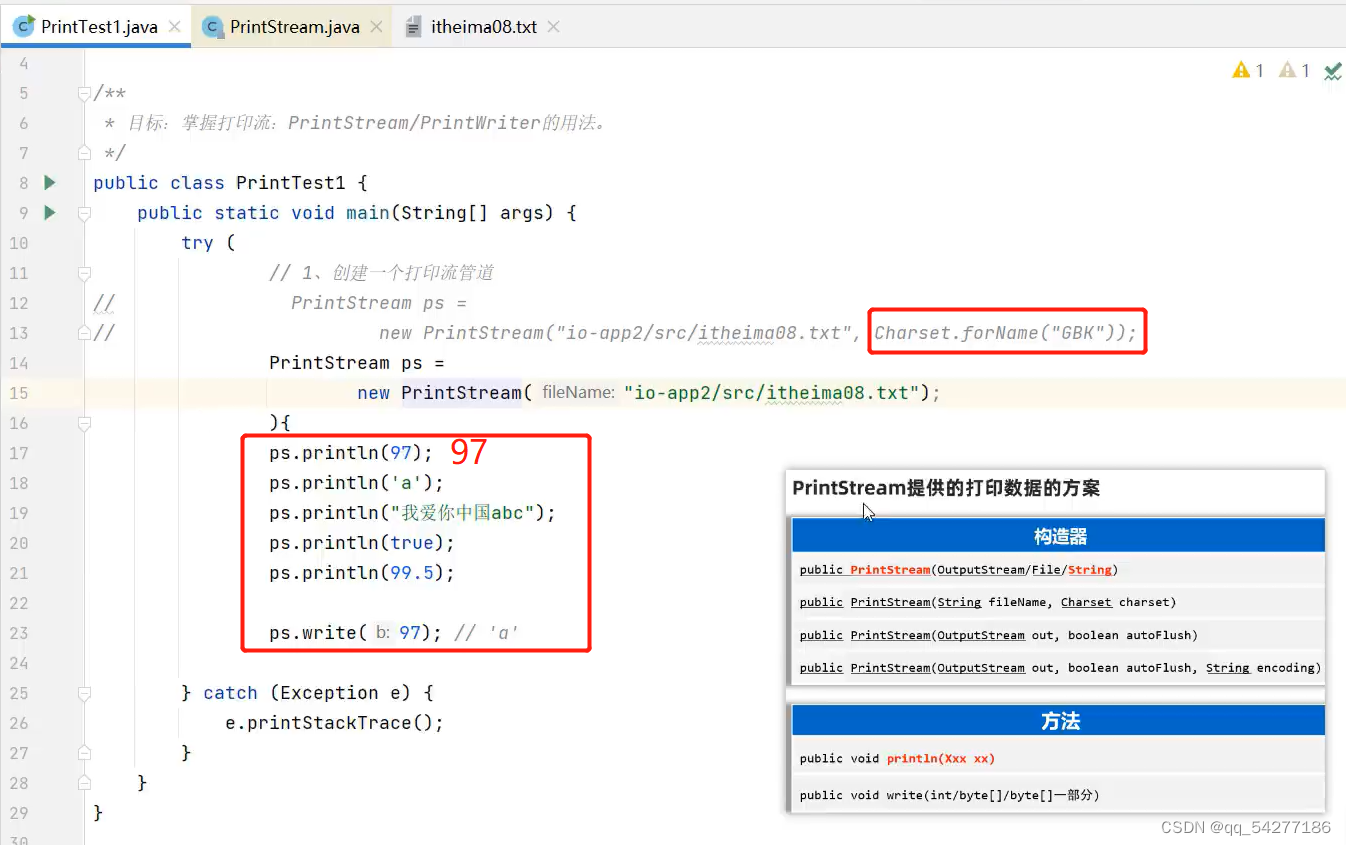Collapse the catch block at line 25
The height and width of the screenshot is (845, 1346).
click(x=84, y=693)
